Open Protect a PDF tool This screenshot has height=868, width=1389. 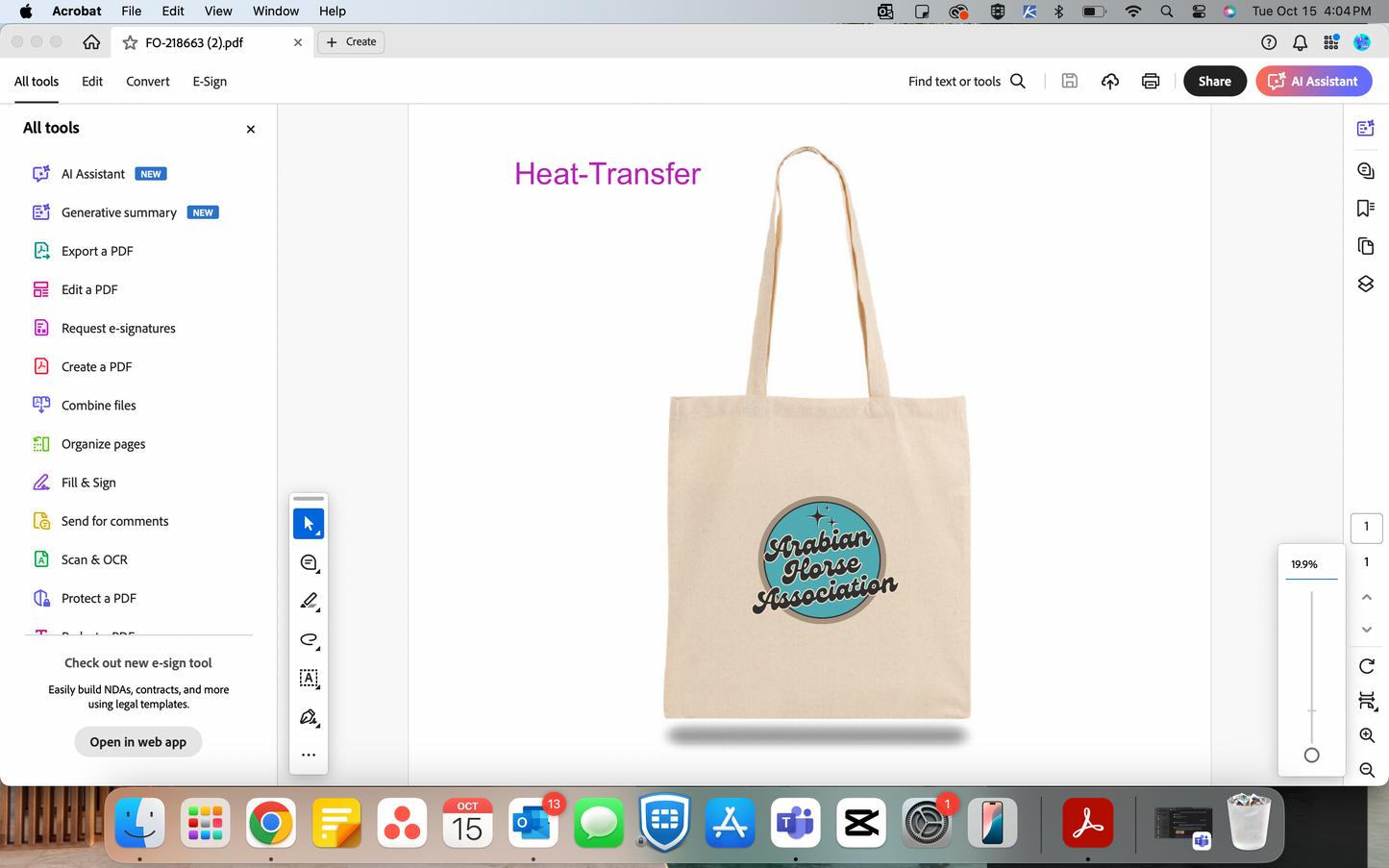pyautogui.click(x=85, y=598)
